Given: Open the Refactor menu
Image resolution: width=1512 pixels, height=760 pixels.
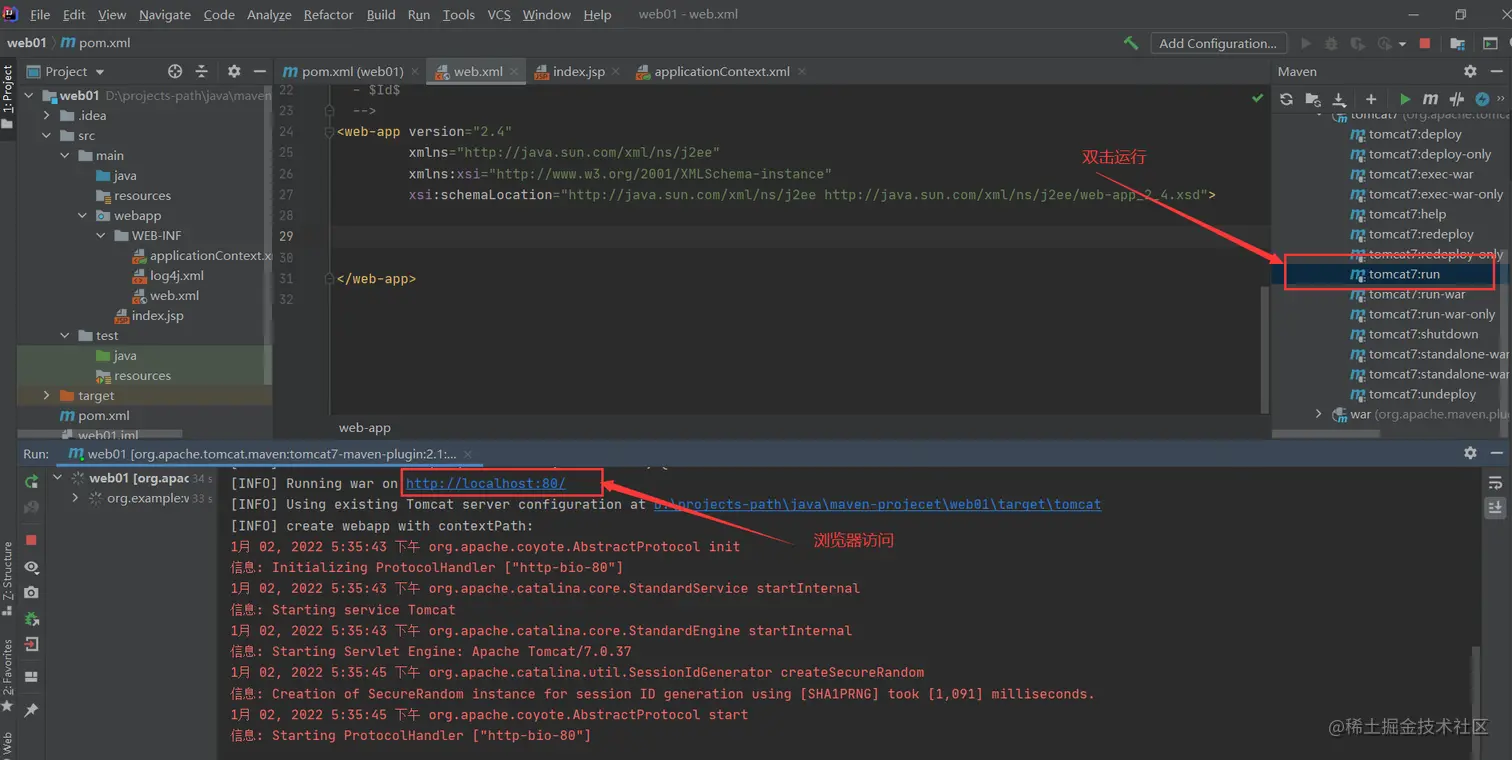Looking at the screenshot, I should (329, 15).
